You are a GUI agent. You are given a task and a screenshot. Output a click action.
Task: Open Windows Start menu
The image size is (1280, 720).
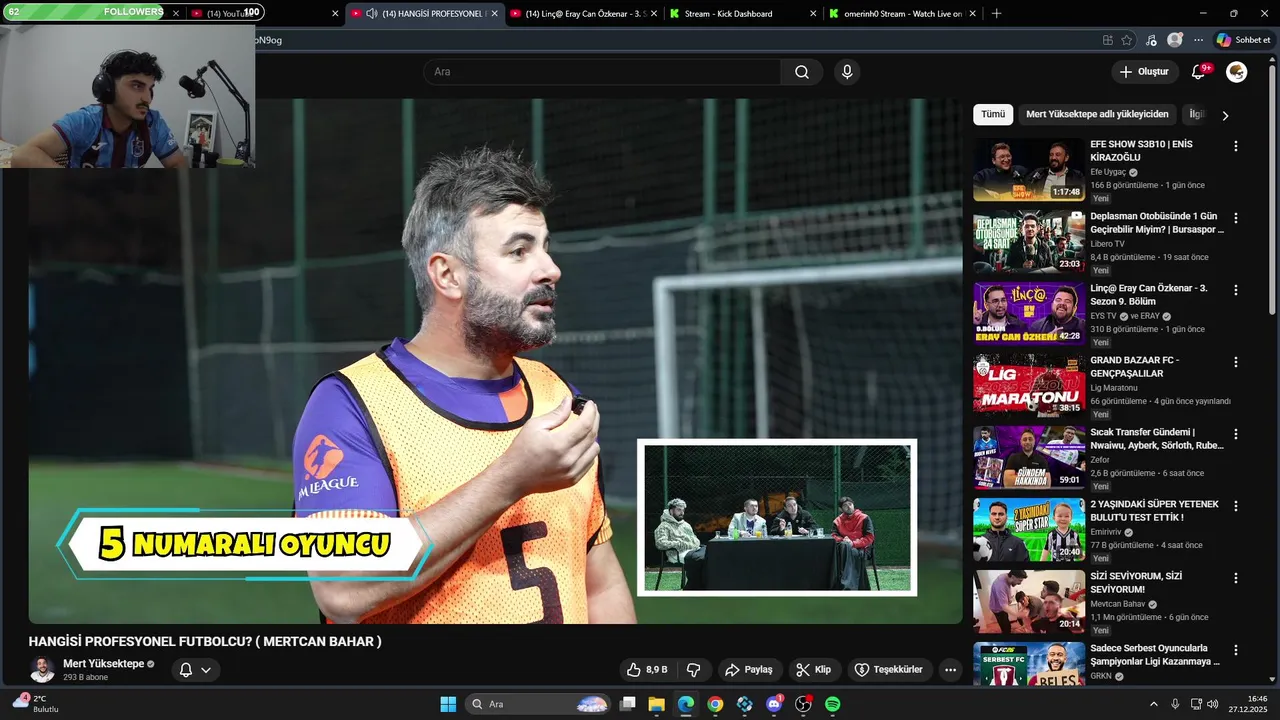click(x=448, y=704)
